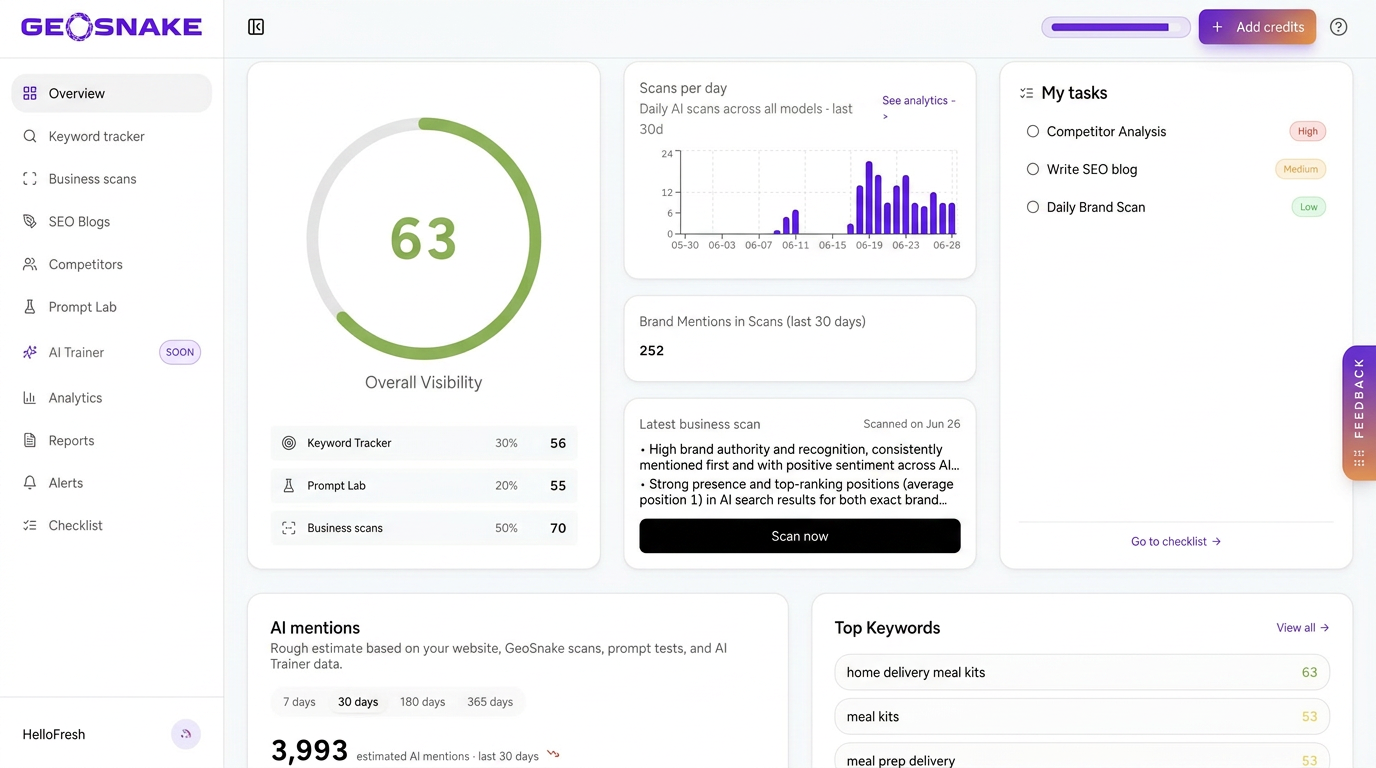This screenshot has width=1376, height=768.
Task: Click View all in Top Keywords
Action: 1302,628
